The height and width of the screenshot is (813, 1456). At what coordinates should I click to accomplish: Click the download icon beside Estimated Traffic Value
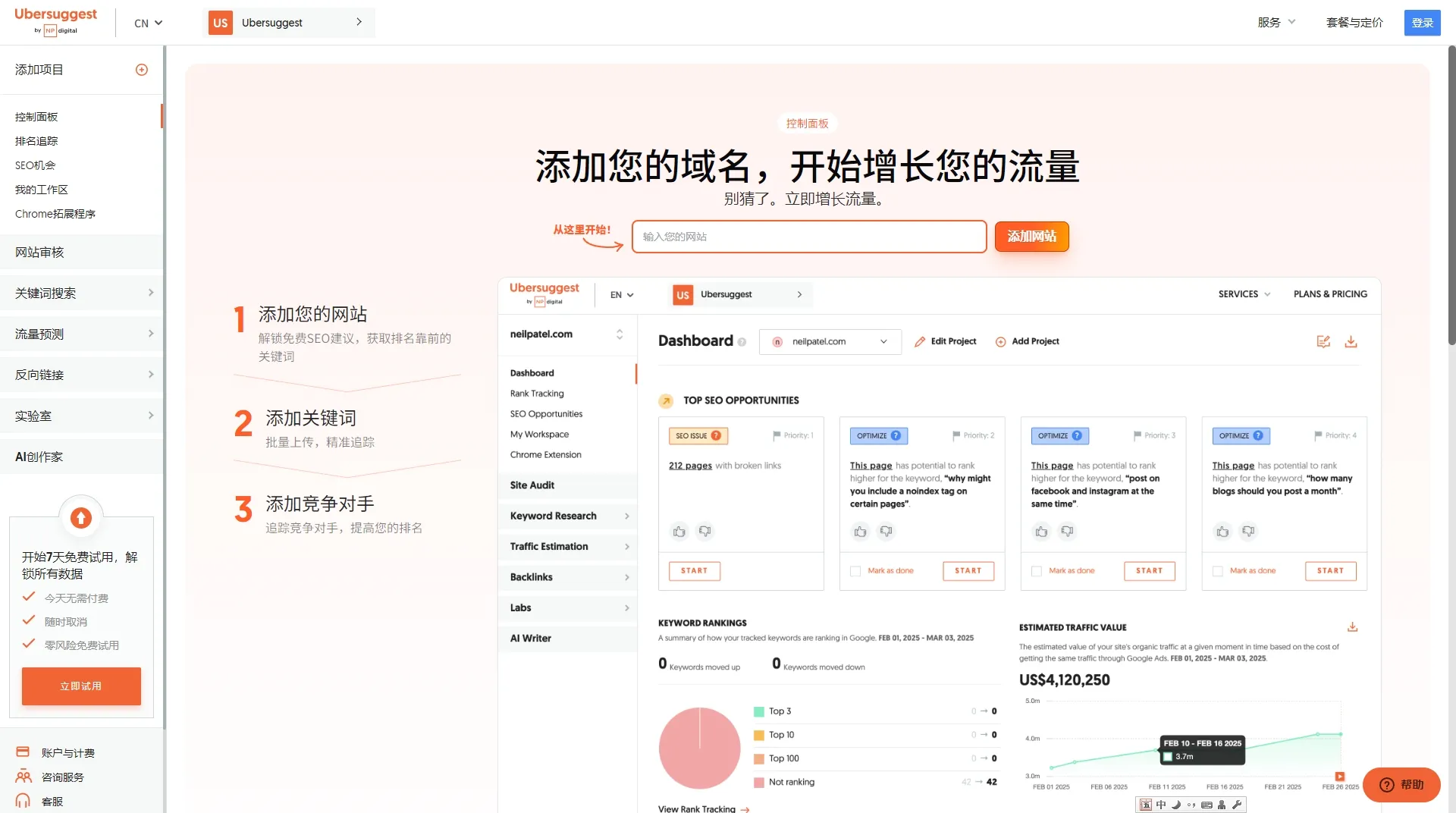[x=1352, y=627]
